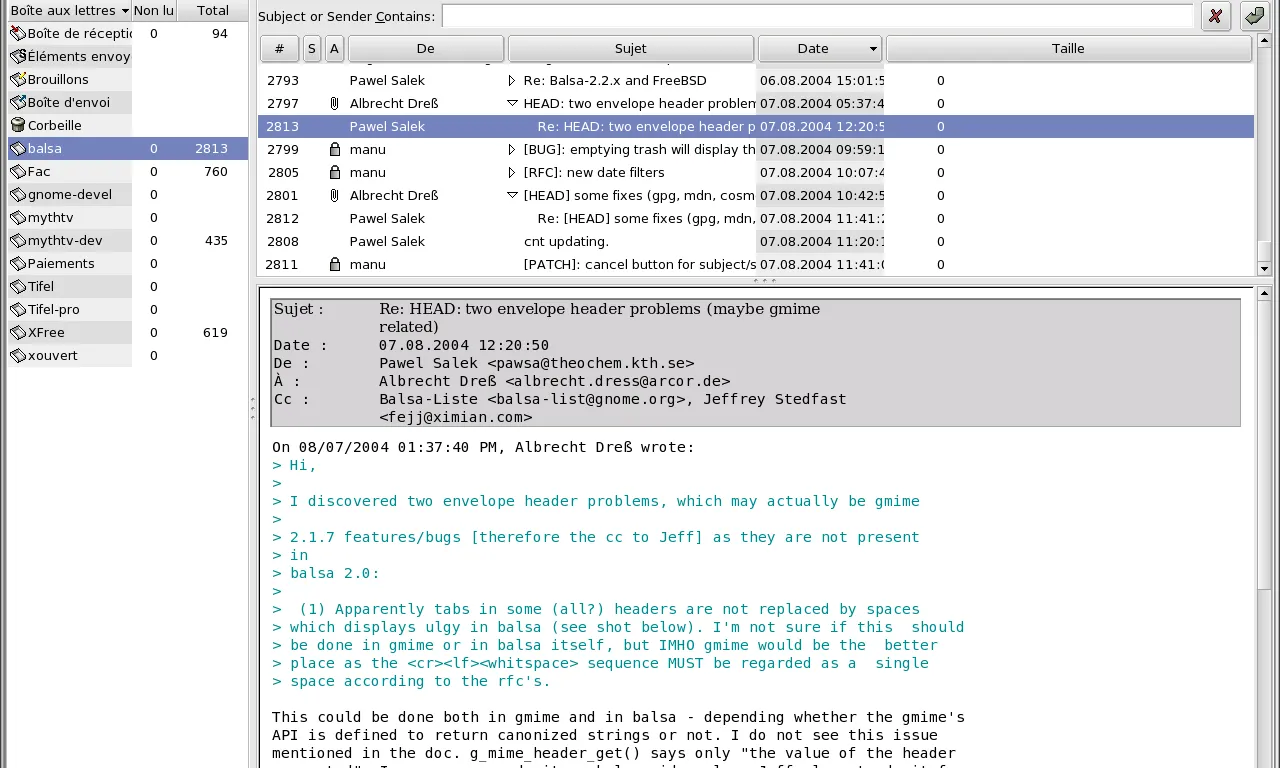Open the Tifel-pro mailbox icon
Image resolution: width=1280 pixels, height=768 pixels.
click(x=18, y=309)
